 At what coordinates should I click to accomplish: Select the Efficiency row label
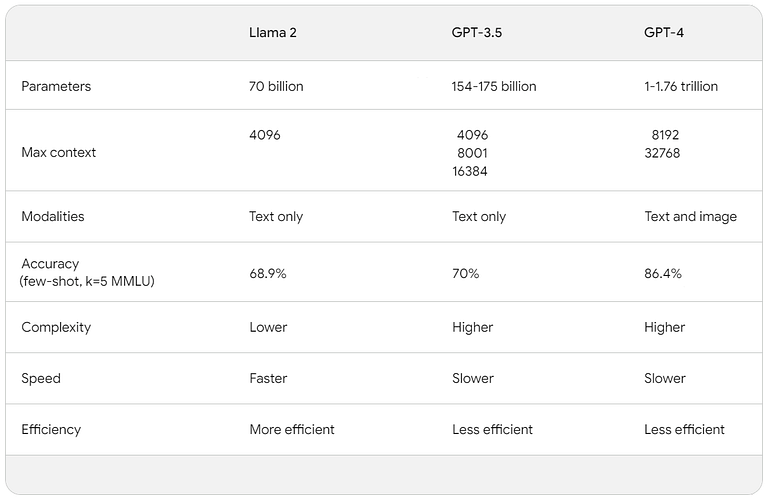(51, 429)
